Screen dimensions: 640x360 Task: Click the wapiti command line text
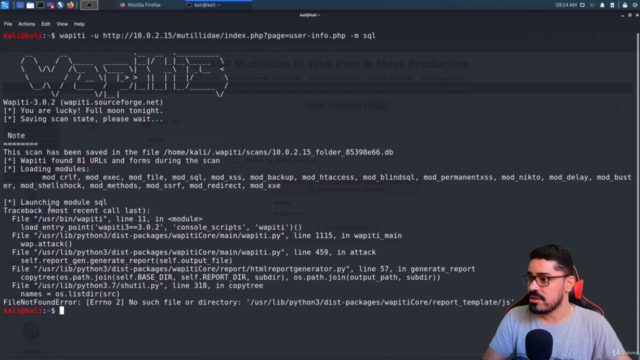click(x=217, y=36)
